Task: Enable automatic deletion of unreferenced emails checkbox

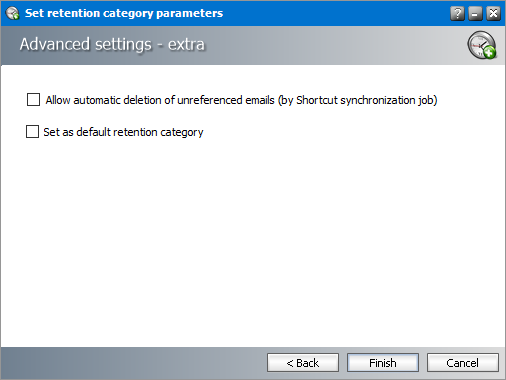Action: click(x=33, y=100)
